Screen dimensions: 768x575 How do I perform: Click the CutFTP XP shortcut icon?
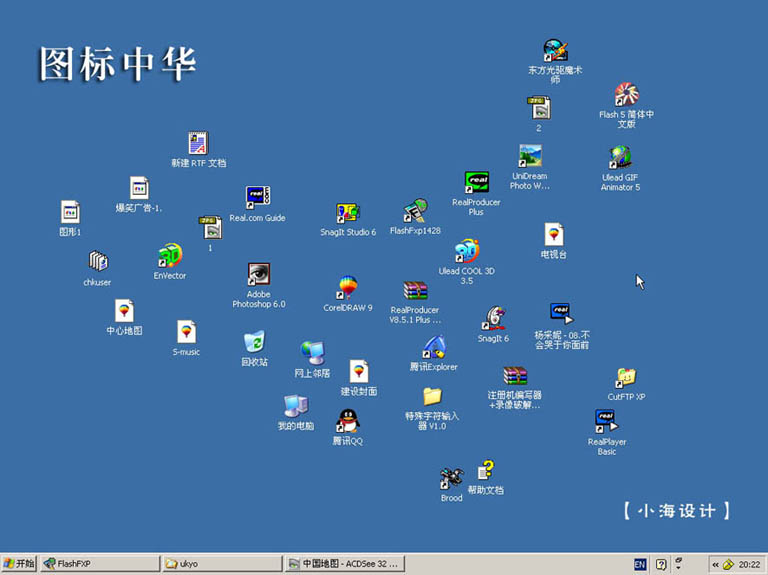pyautogui.click(x=626, y=379)
